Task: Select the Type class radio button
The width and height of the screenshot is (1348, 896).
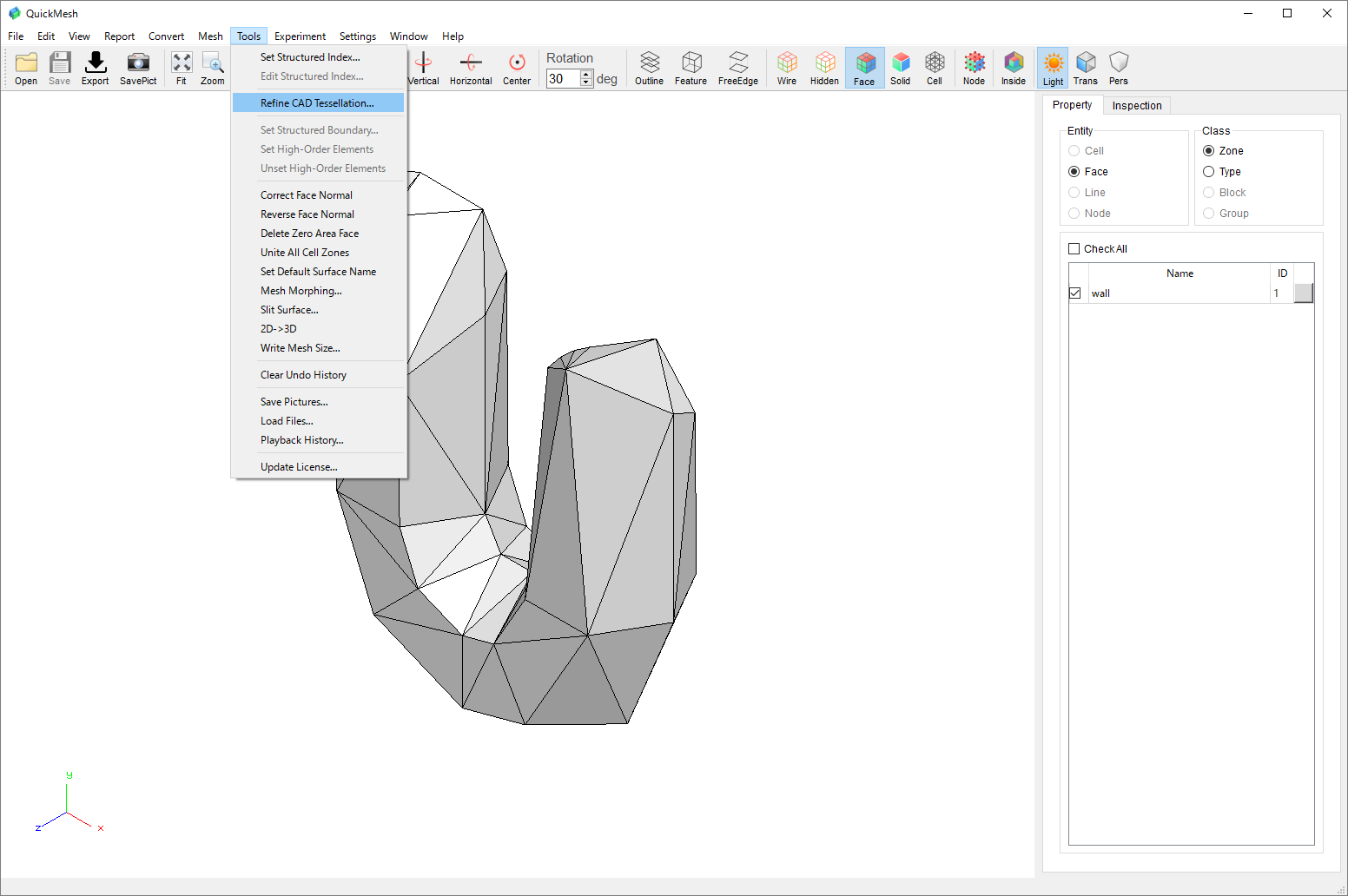Action: coord(1208,172)
